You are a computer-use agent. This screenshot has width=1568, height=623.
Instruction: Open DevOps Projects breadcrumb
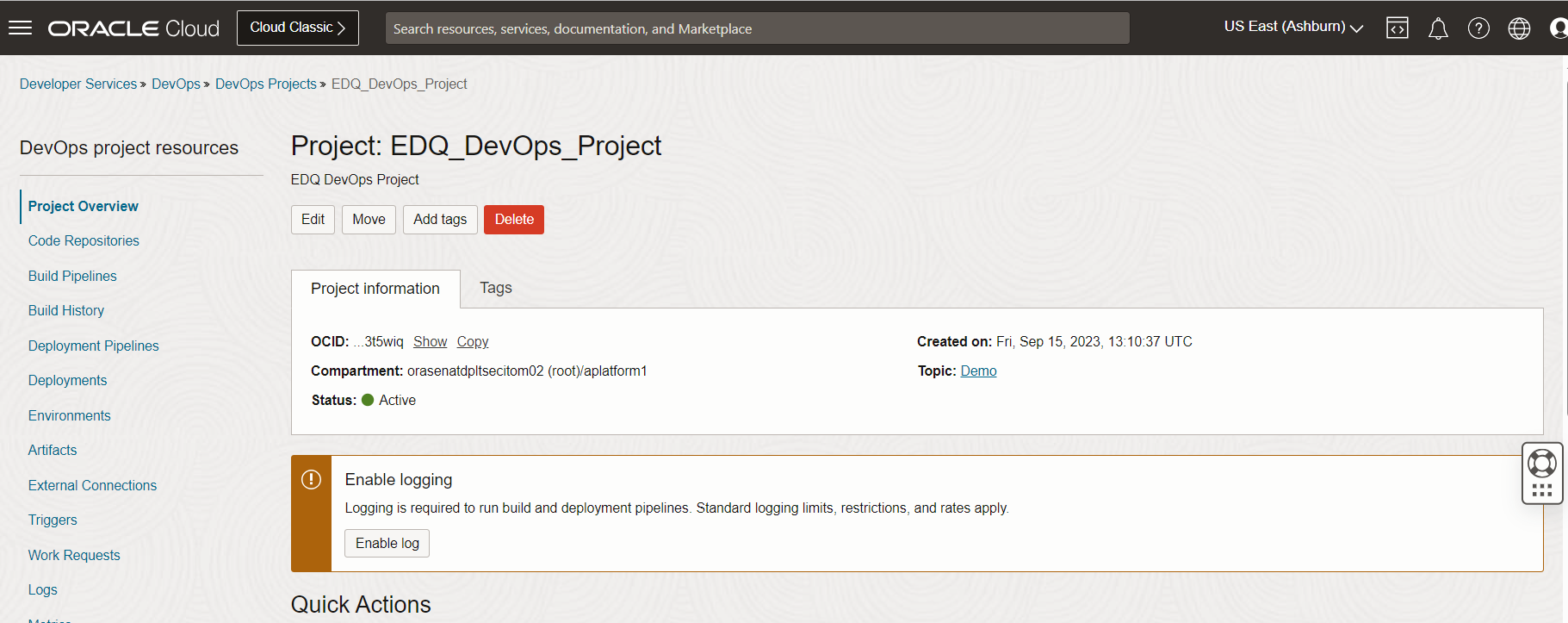click(x=266, y=84)
